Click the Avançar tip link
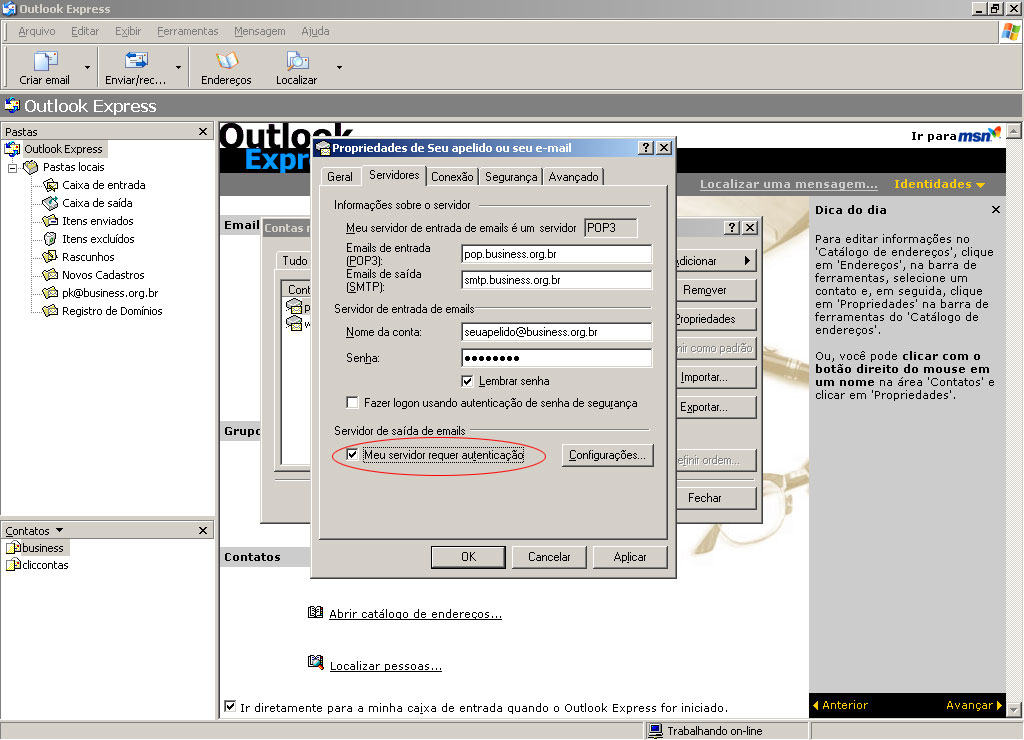Image resolution: width=1024 pixels, height=740 pixels. tap(974, 705)
